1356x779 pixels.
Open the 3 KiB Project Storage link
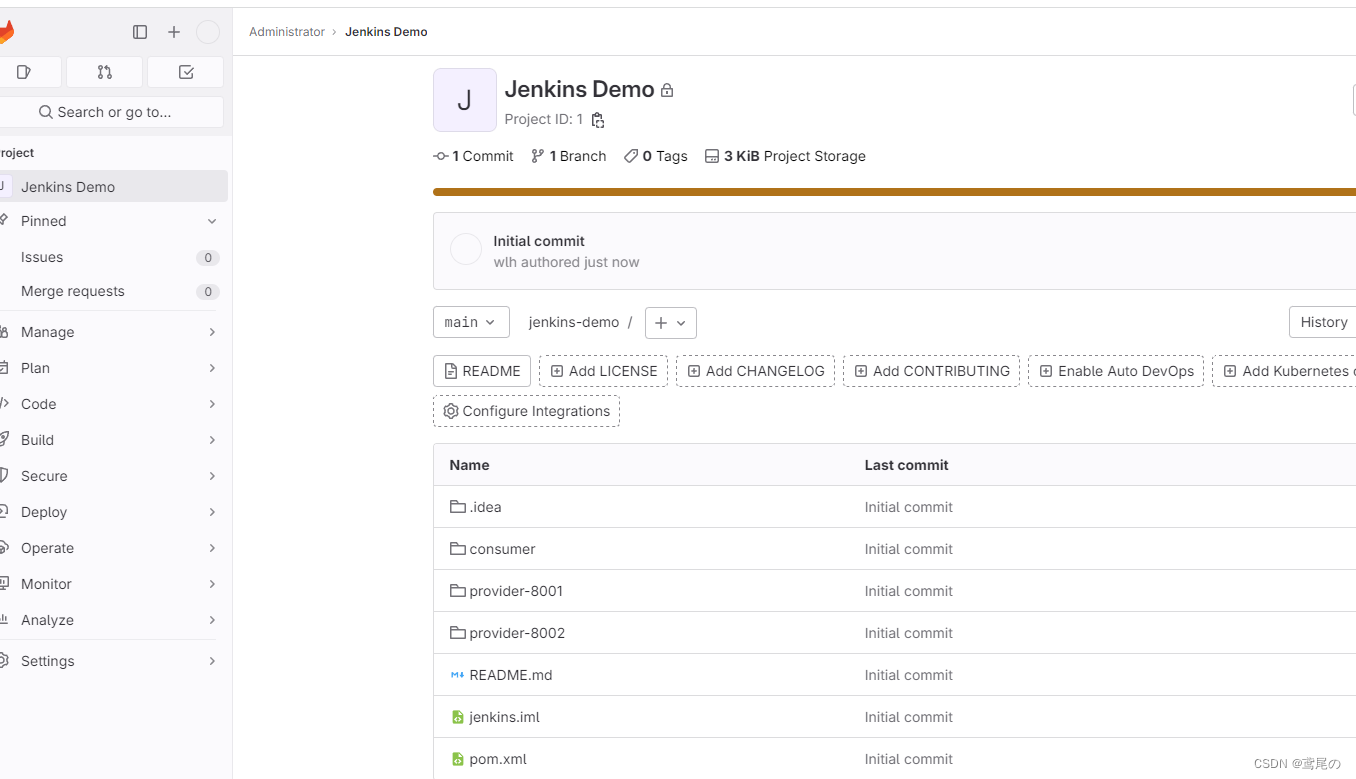click(785, 156)
